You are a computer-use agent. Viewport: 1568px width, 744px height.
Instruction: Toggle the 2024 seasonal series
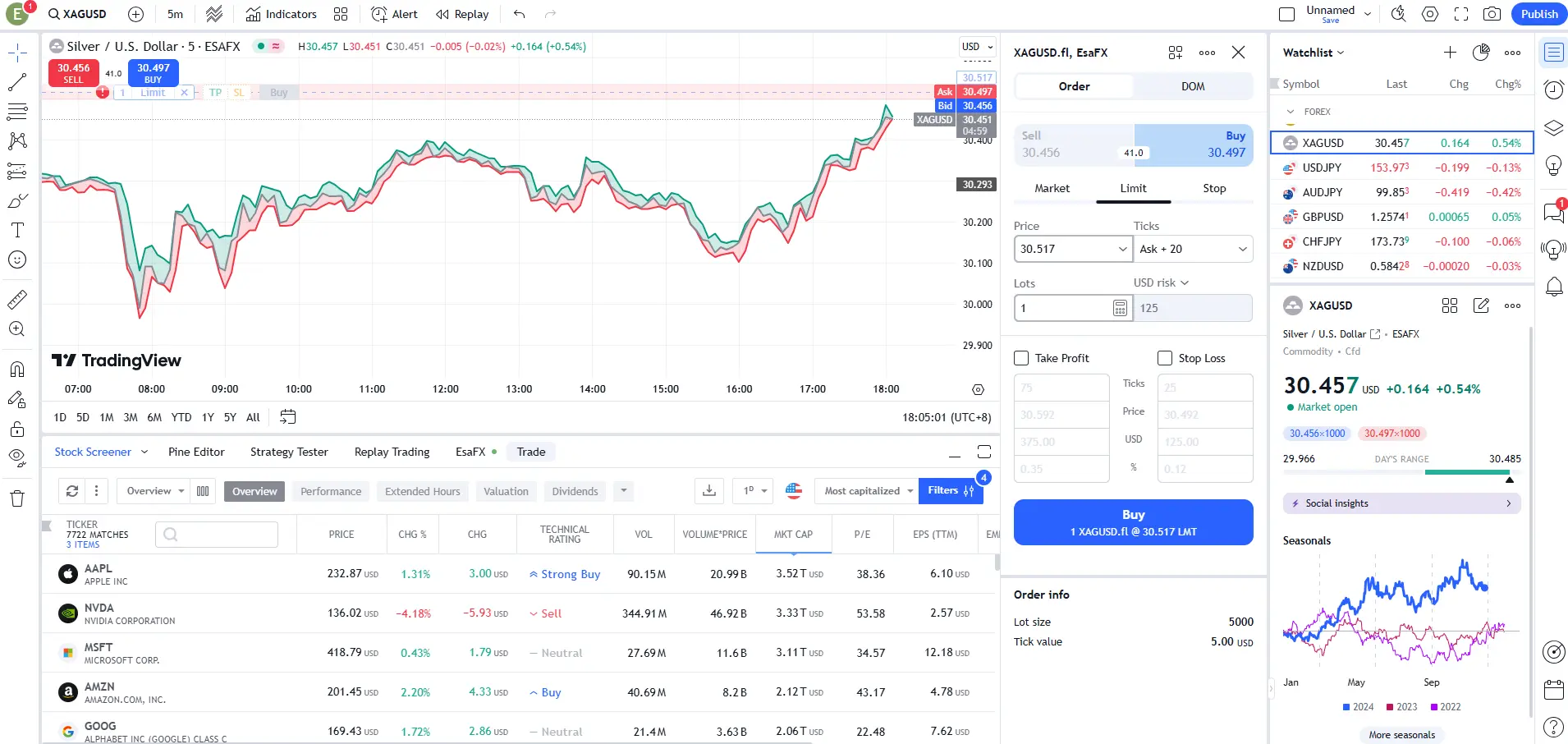(1358, 707)
